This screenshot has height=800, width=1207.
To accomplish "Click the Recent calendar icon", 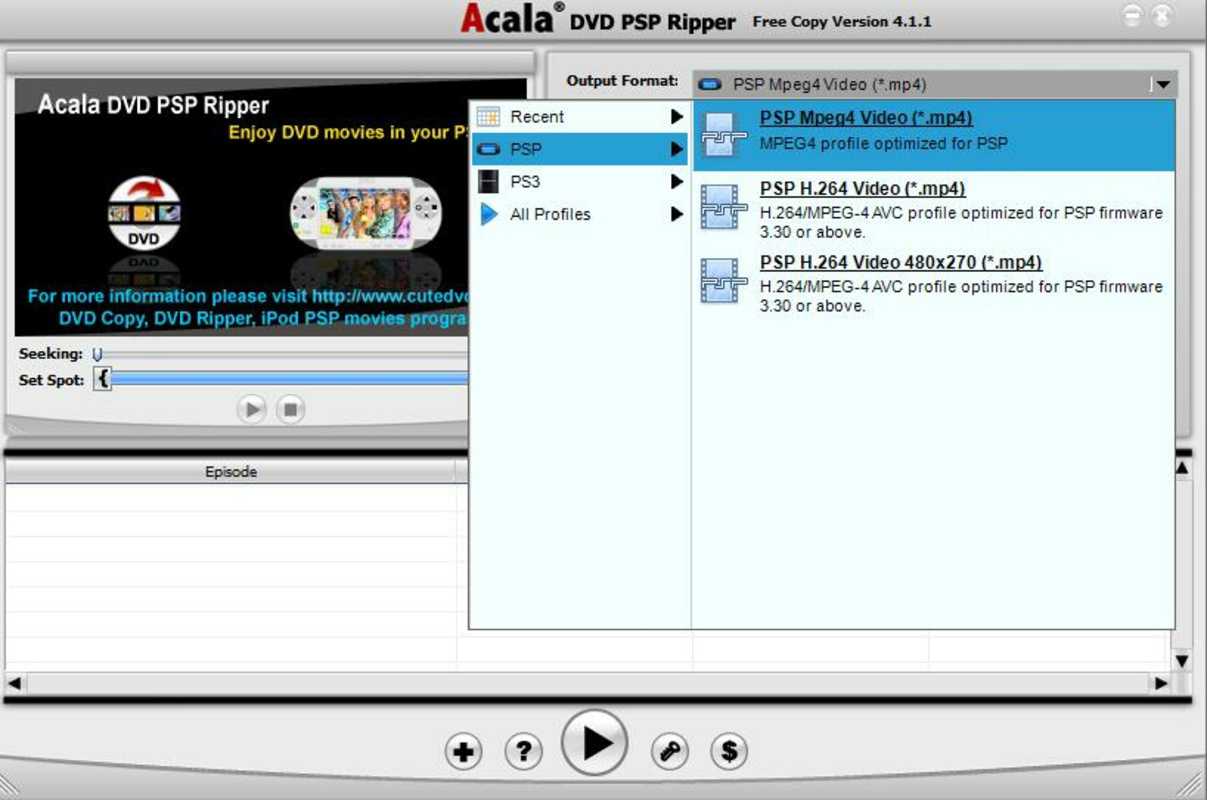I will pyautogui.click(x=488, y=117).
